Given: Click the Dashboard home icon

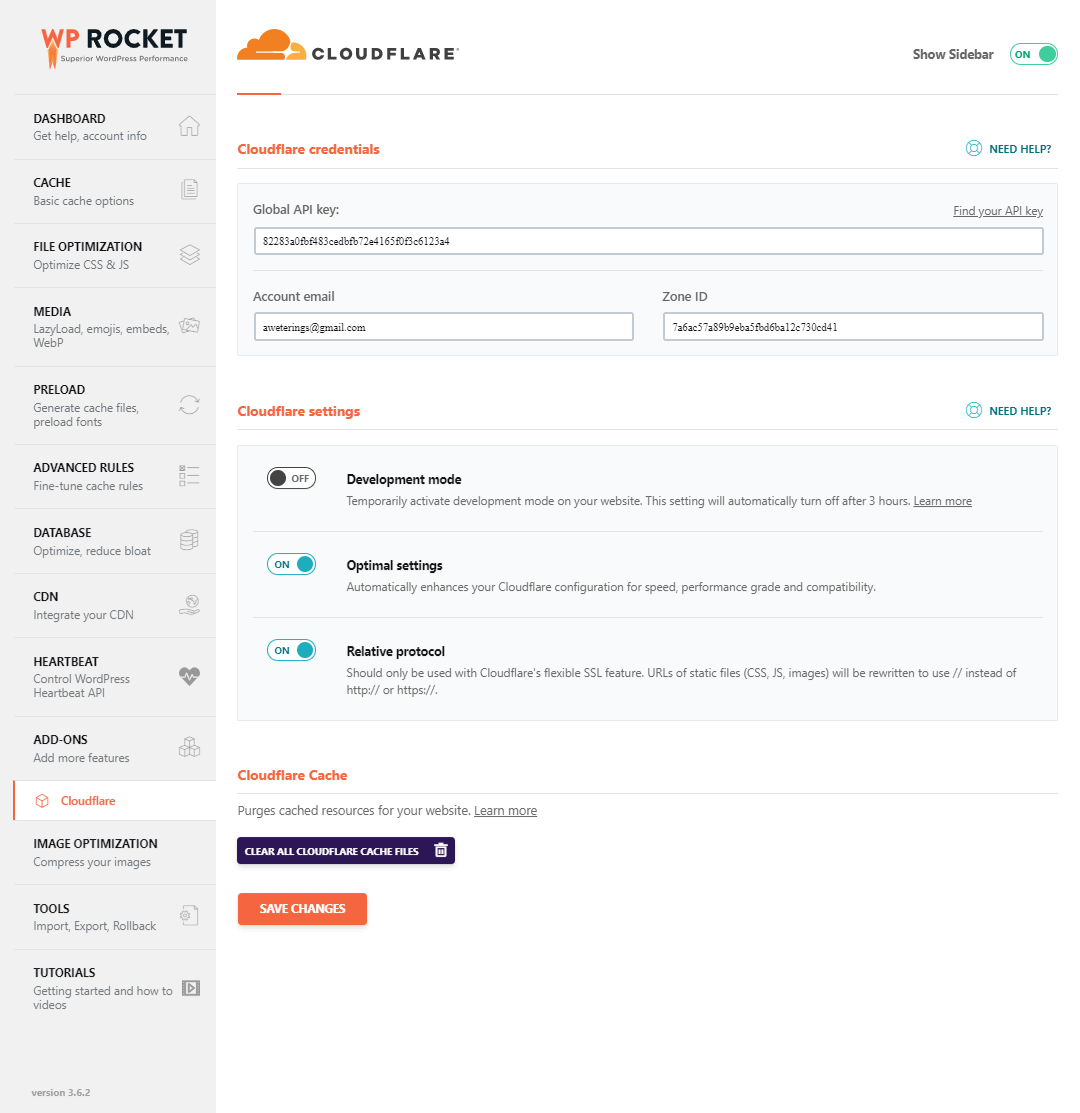Looking at the screenshot, I should click(189, 126).
